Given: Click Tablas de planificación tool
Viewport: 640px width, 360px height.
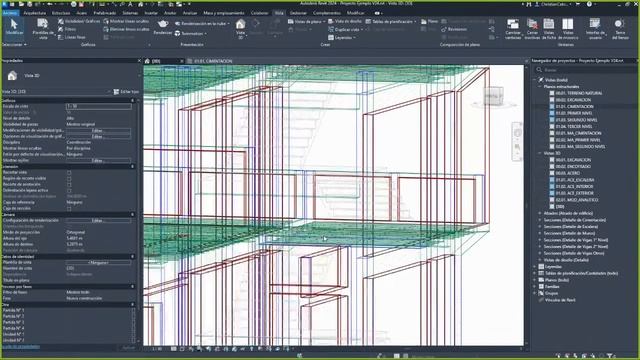Looking at the screenshot, I should (x=391, y=21).
